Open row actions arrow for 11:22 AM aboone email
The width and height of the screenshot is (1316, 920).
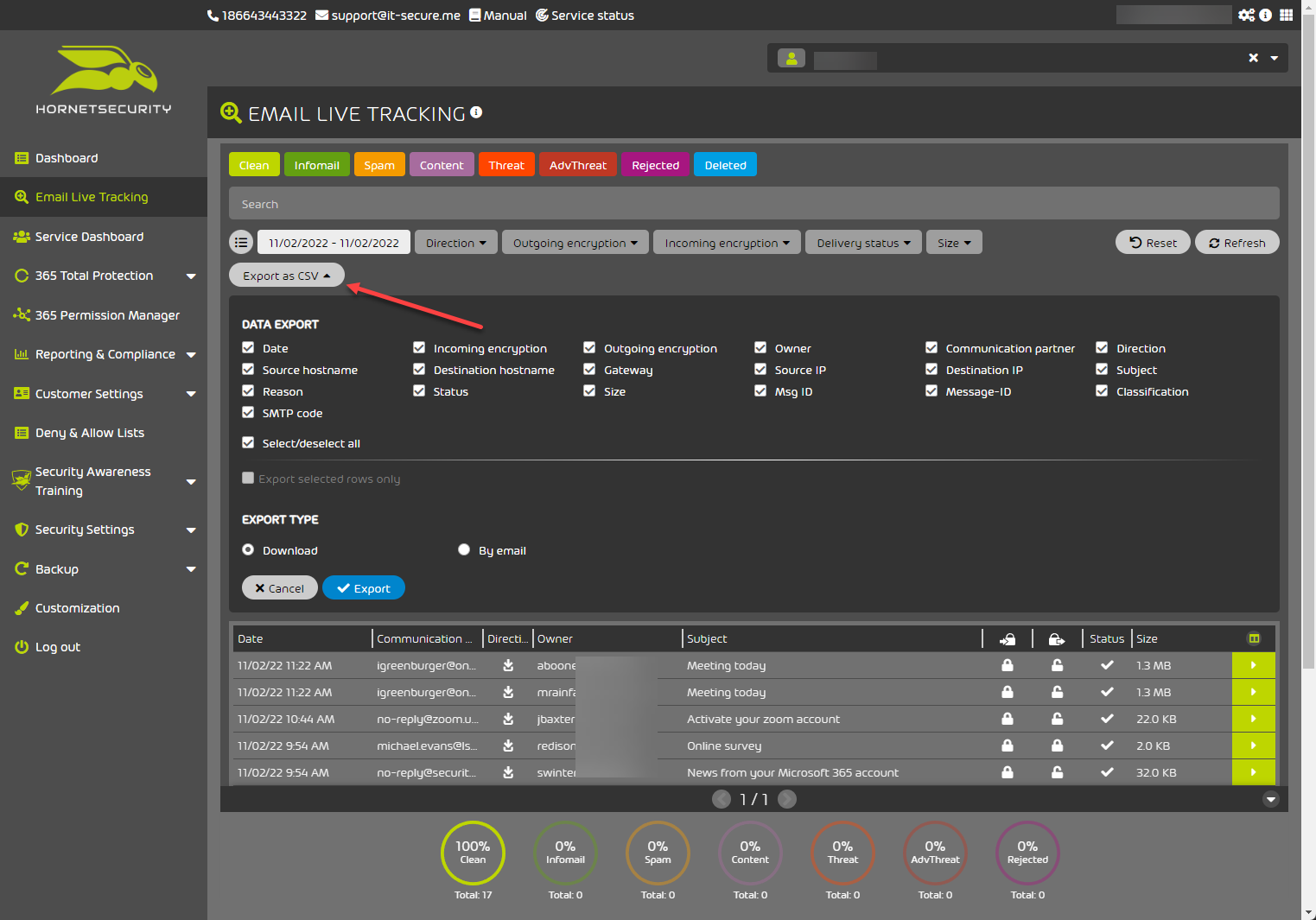pos(1253,665)
